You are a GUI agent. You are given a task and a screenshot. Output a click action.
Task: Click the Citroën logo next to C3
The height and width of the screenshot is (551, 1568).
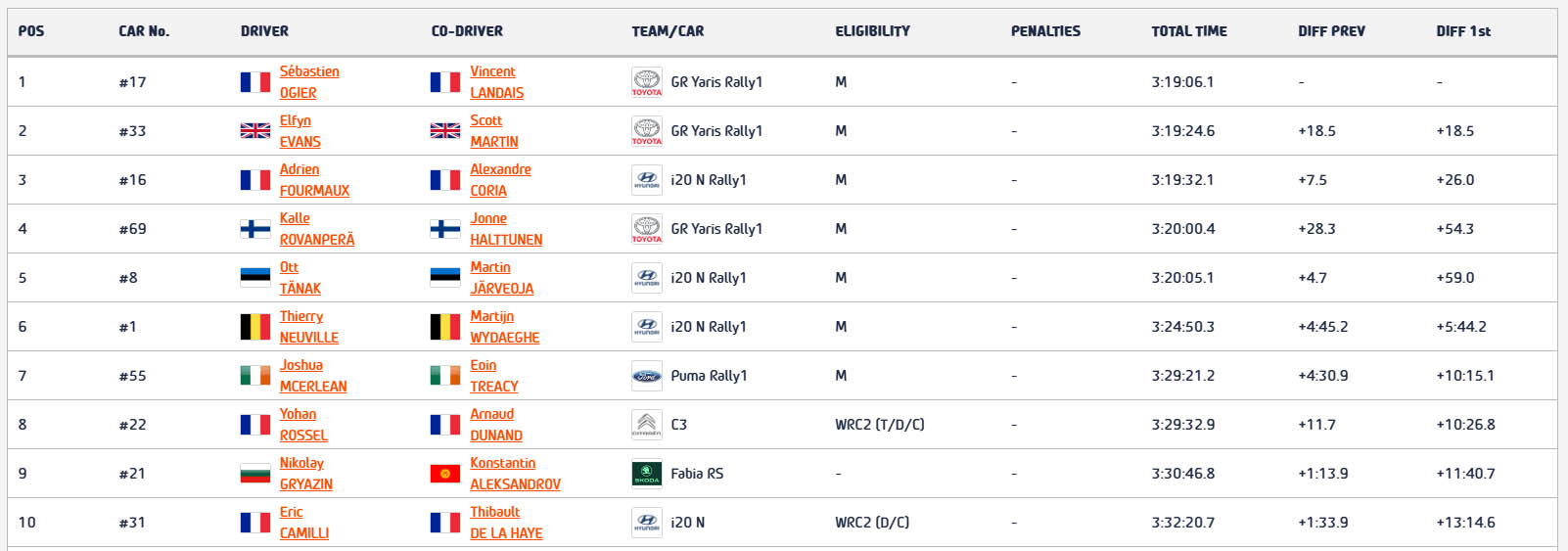(646, 425)
